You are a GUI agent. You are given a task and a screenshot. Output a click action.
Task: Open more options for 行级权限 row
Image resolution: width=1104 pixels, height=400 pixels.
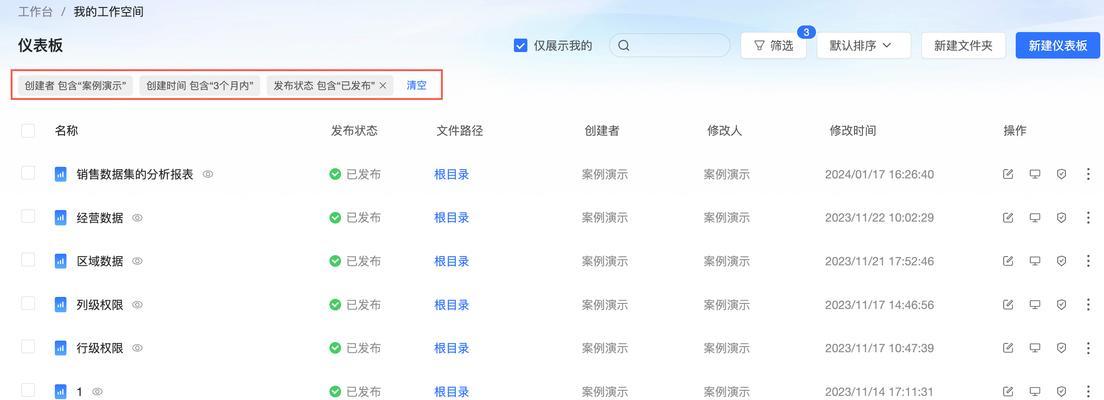[x=1089, y=348]
